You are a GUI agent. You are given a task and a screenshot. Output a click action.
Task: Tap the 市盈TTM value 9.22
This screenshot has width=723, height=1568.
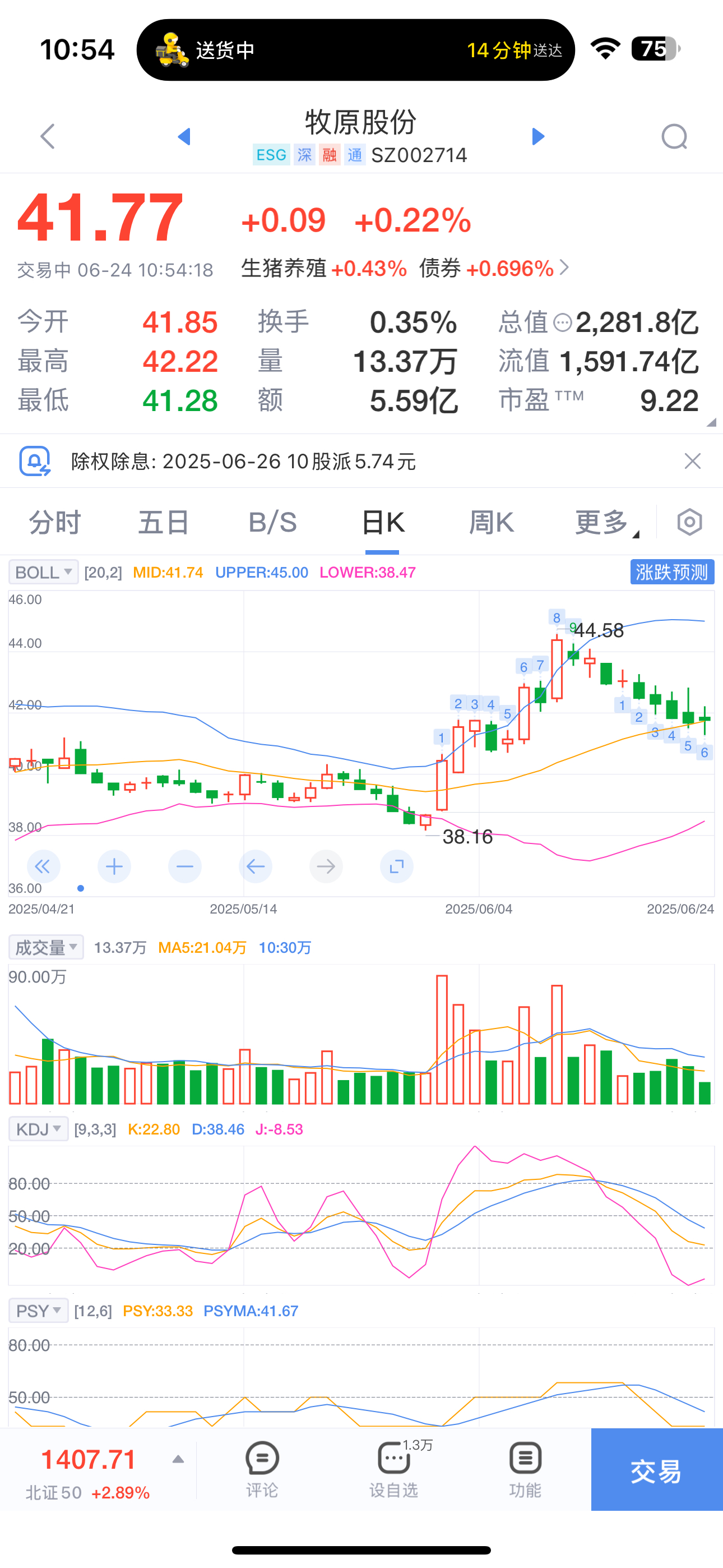tap(669, 400)
